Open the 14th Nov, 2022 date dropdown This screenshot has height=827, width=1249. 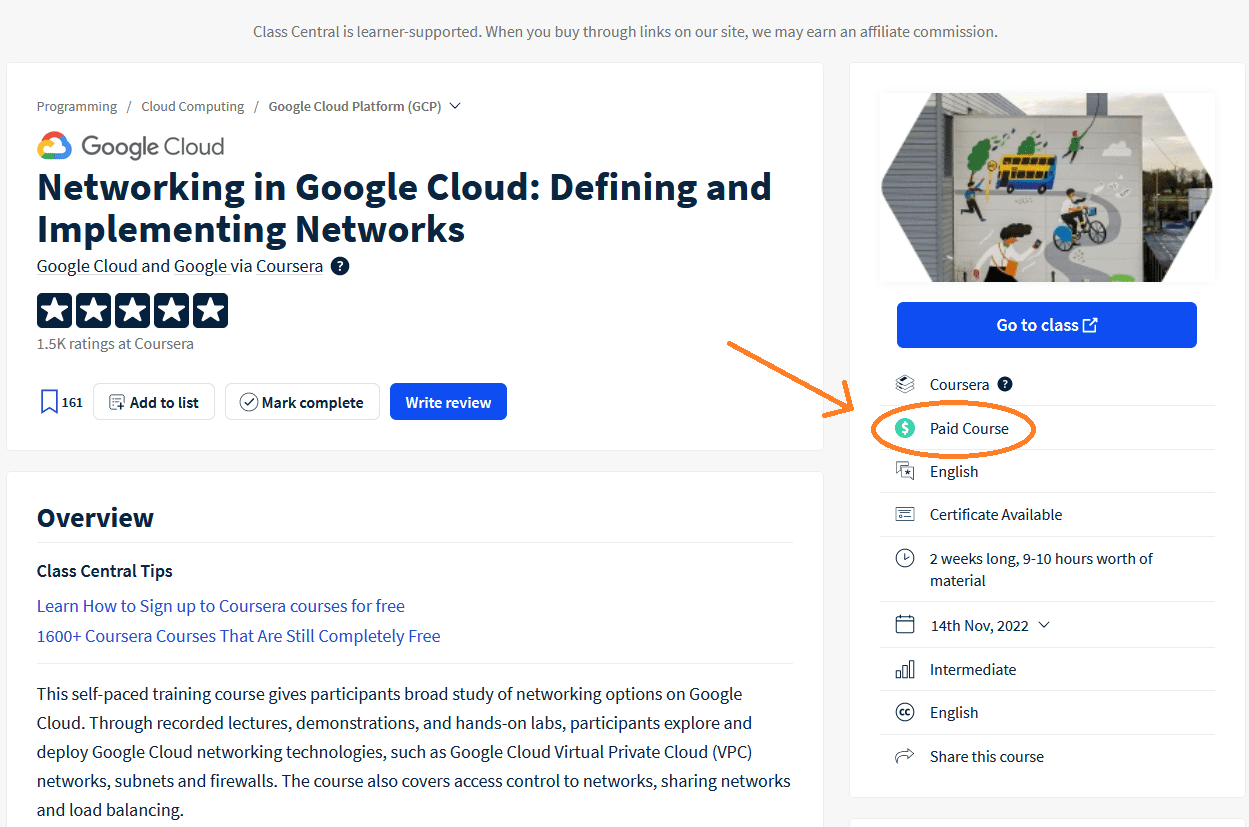(x=1044, y=625)
